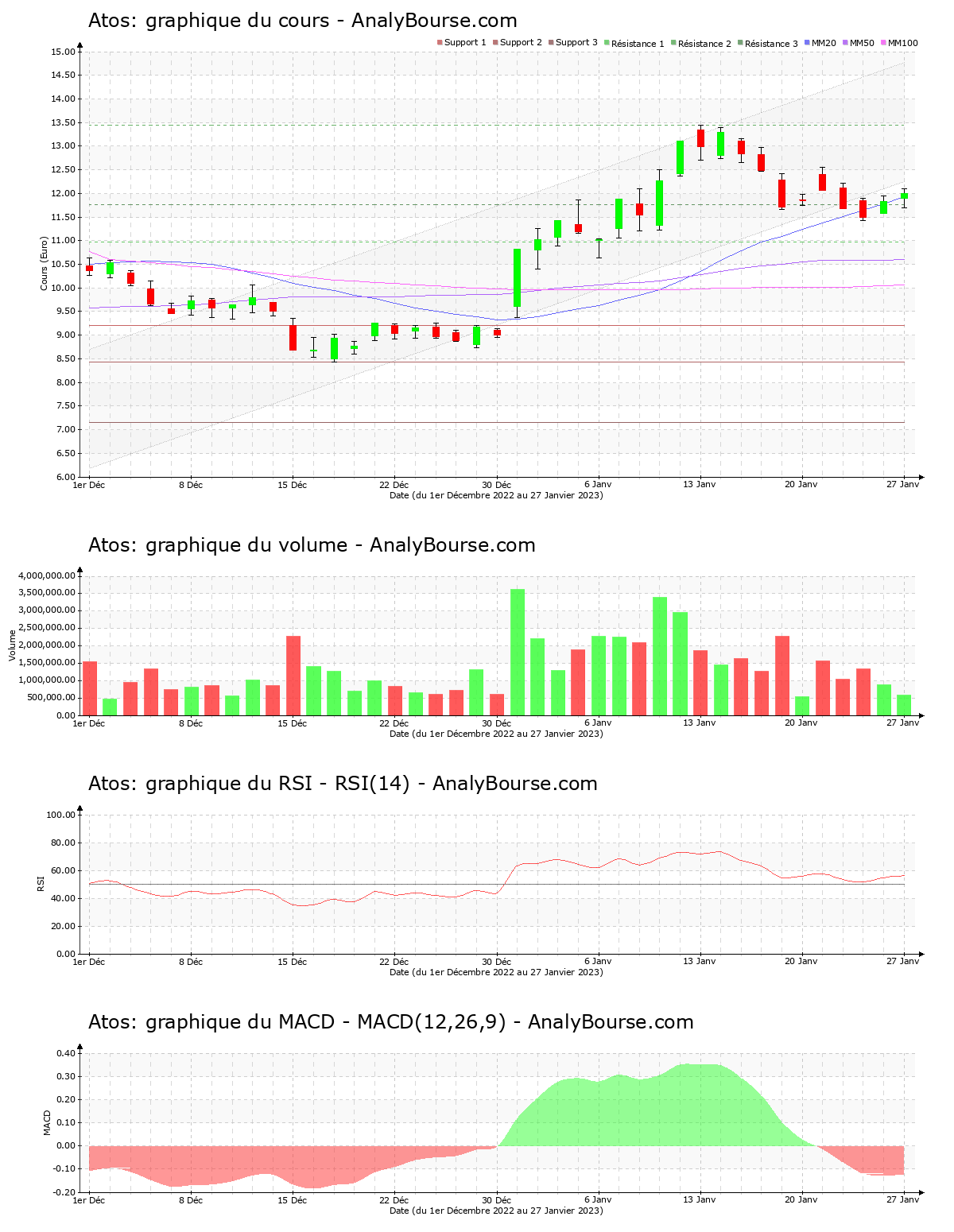Click the Résistance 1 legend color square
This screenshot has height=1232, width=954.
tap(607, 43)
